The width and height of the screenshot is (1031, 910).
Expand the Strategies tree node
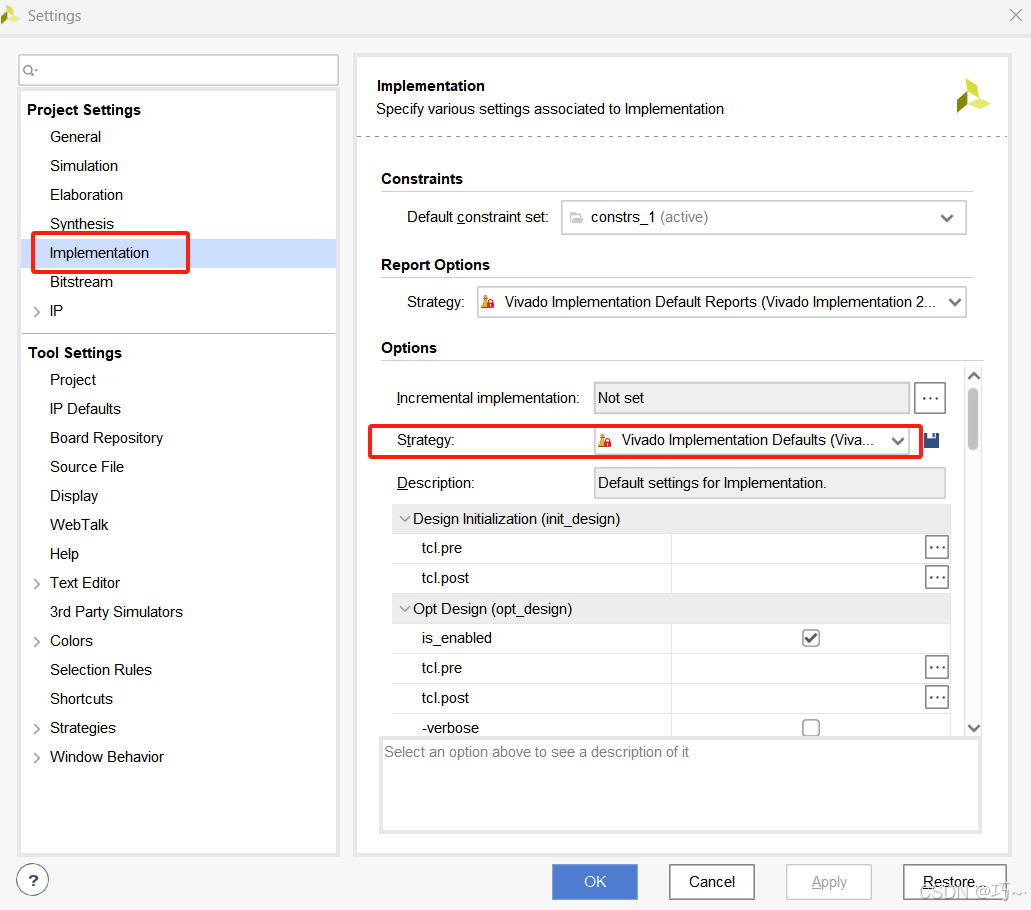37,729
